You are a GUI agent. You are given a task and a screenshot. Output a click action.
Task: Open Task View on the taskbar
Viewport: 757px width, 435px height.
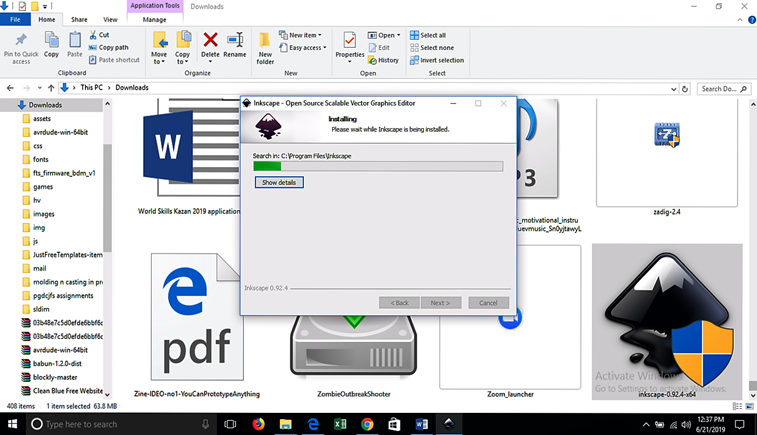(x=230, y=424)
